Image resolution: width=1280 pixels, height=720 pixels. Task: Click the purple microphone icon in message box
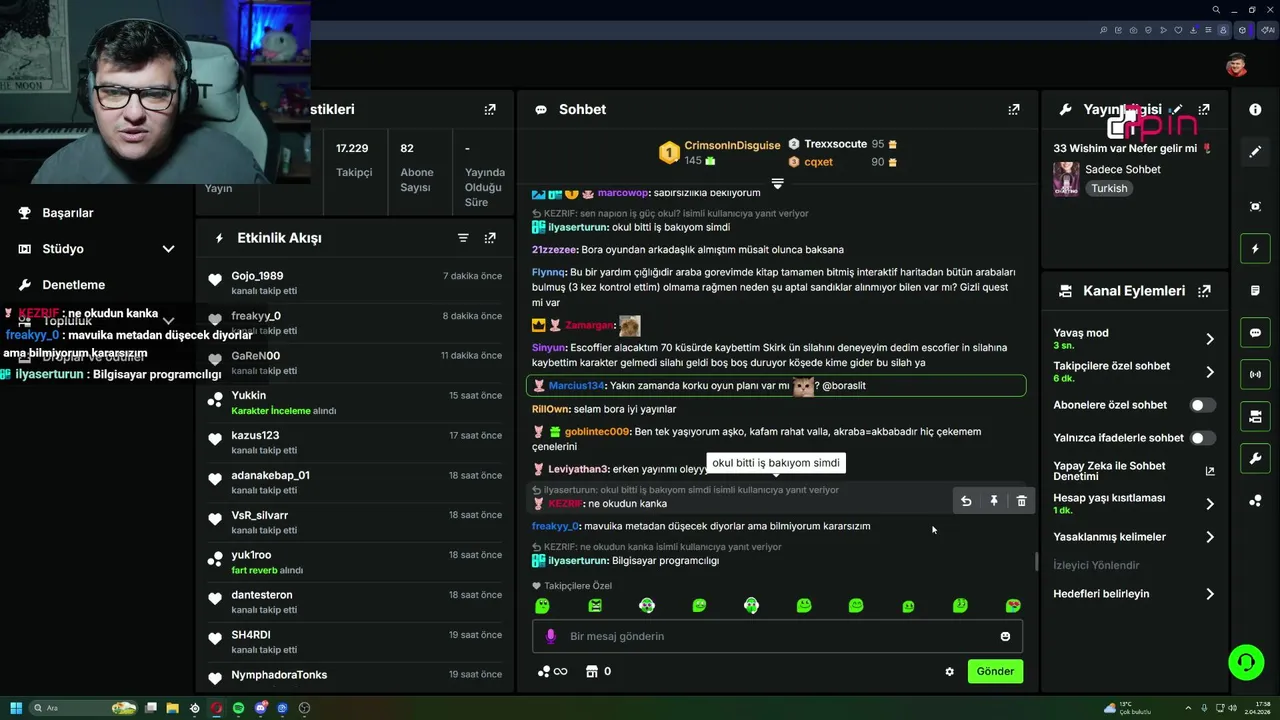click(550, 636)
